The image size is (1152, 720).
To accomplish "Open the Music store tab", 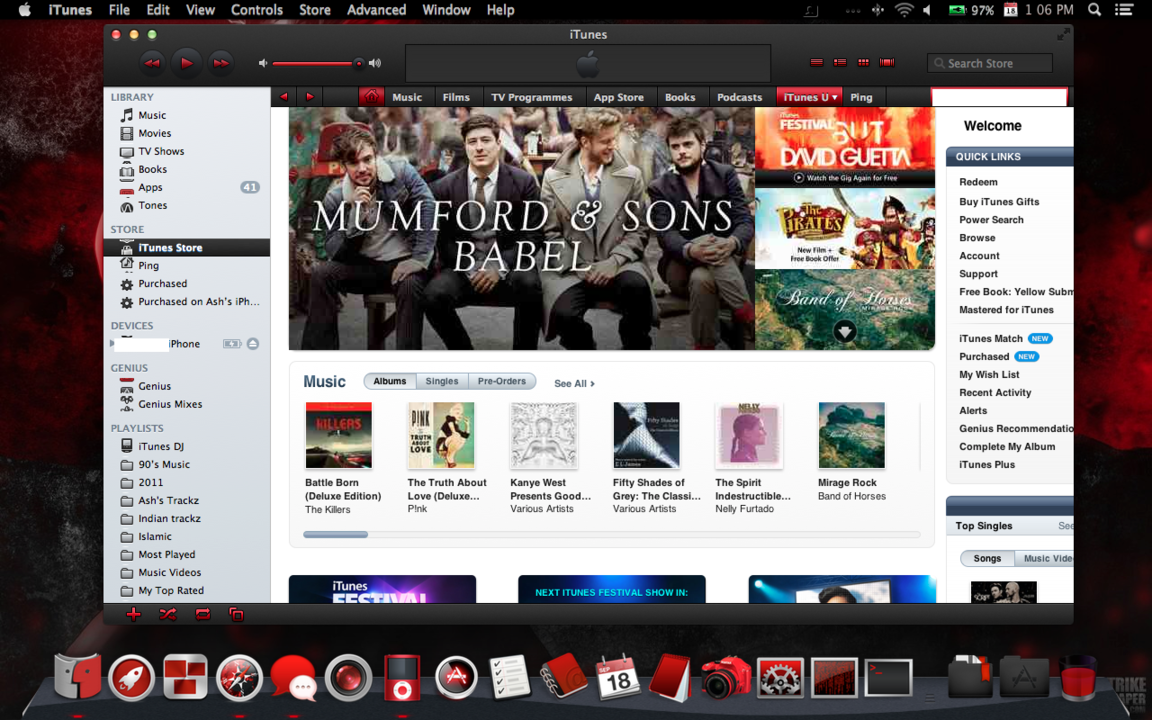I will pyautogui.click(x=407, y=97).
